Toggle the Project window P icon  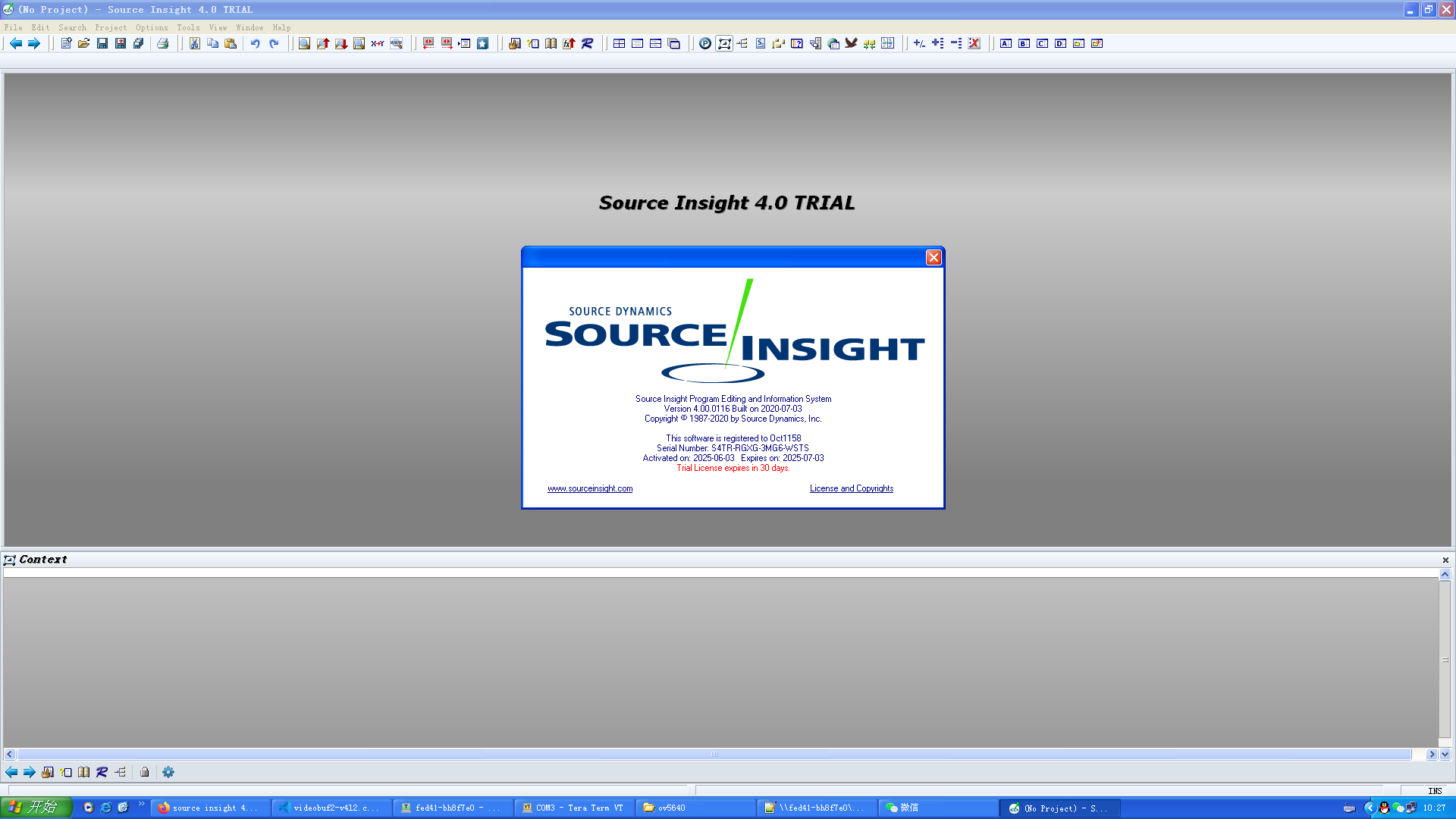[x=705, y=43]
